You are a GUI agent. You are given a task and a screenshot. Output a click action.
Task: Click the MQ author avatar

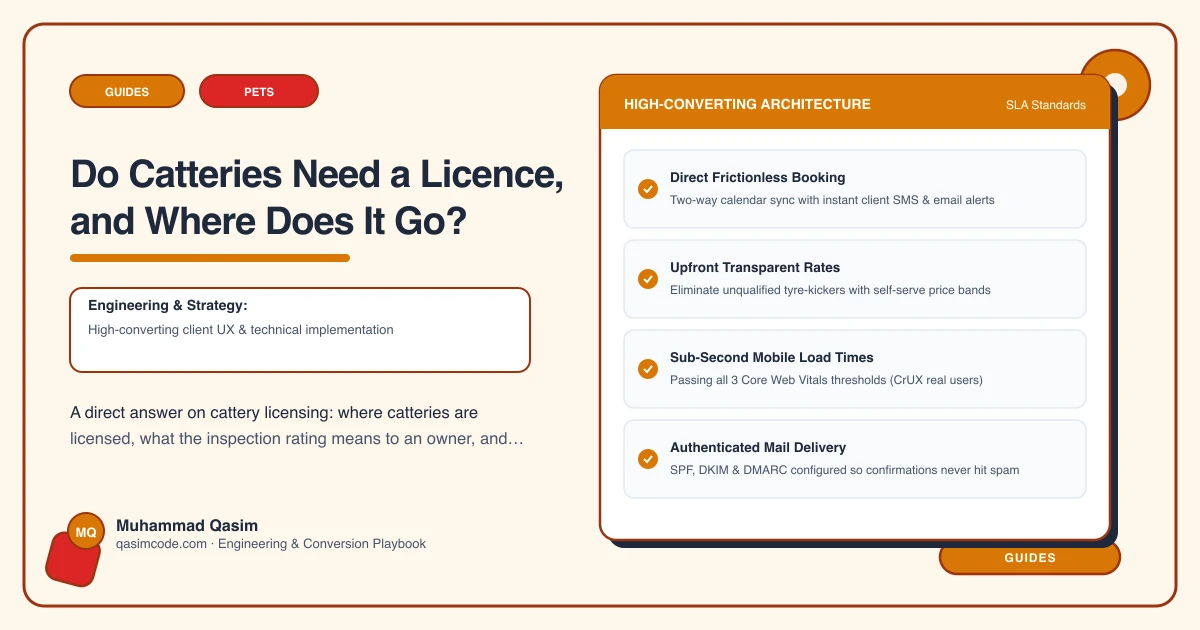coord(86,533)
